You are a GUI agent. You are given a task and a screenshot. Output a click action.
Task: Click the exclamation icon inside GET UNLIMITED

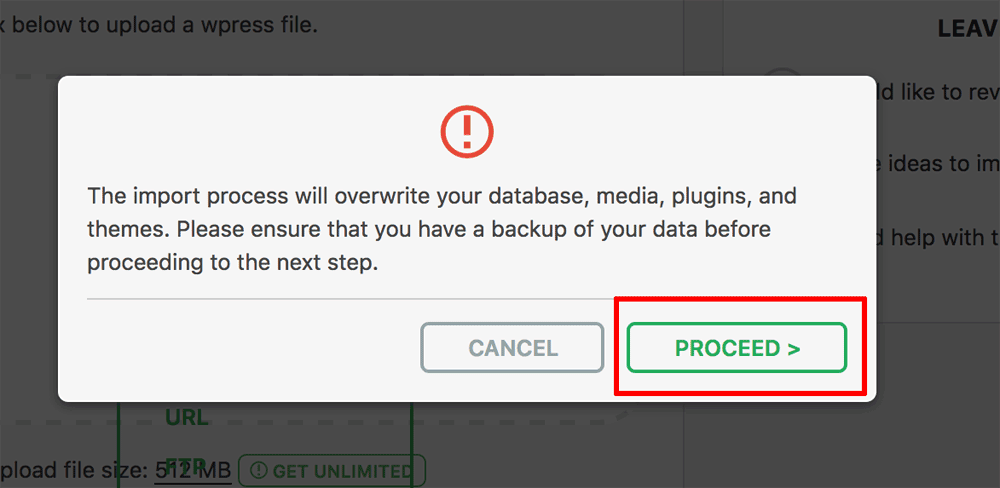click(259, 471)
